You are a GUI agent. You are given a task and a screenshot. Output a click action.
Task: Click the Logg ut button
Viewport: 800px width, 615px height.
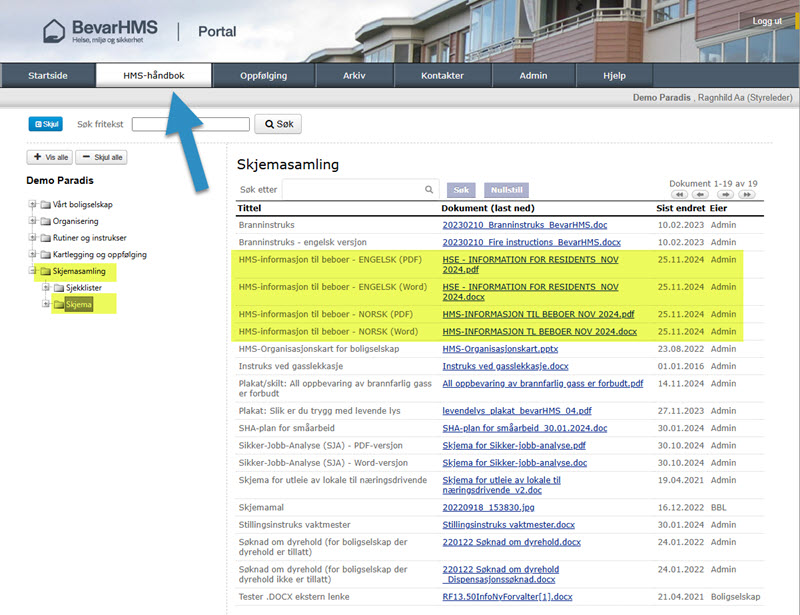pos(767,21)
